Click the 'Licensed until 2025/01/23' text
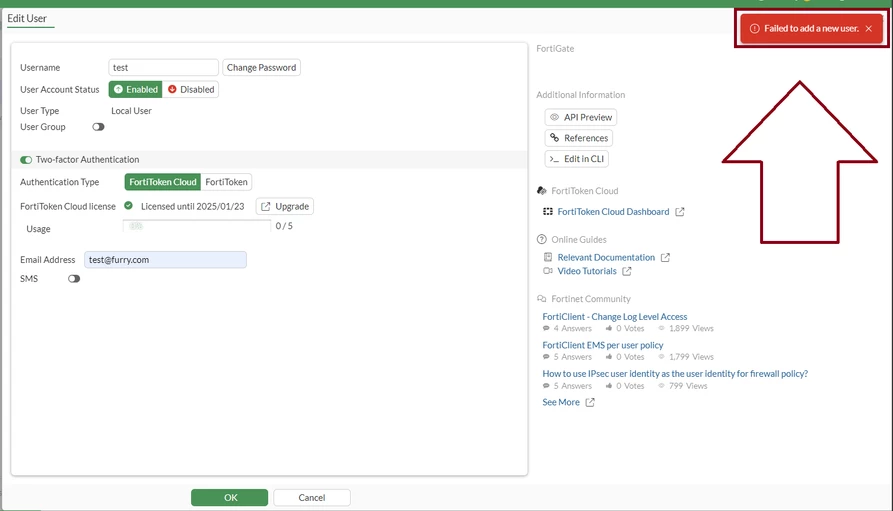The image size is (893, 511). coord(192,206)
